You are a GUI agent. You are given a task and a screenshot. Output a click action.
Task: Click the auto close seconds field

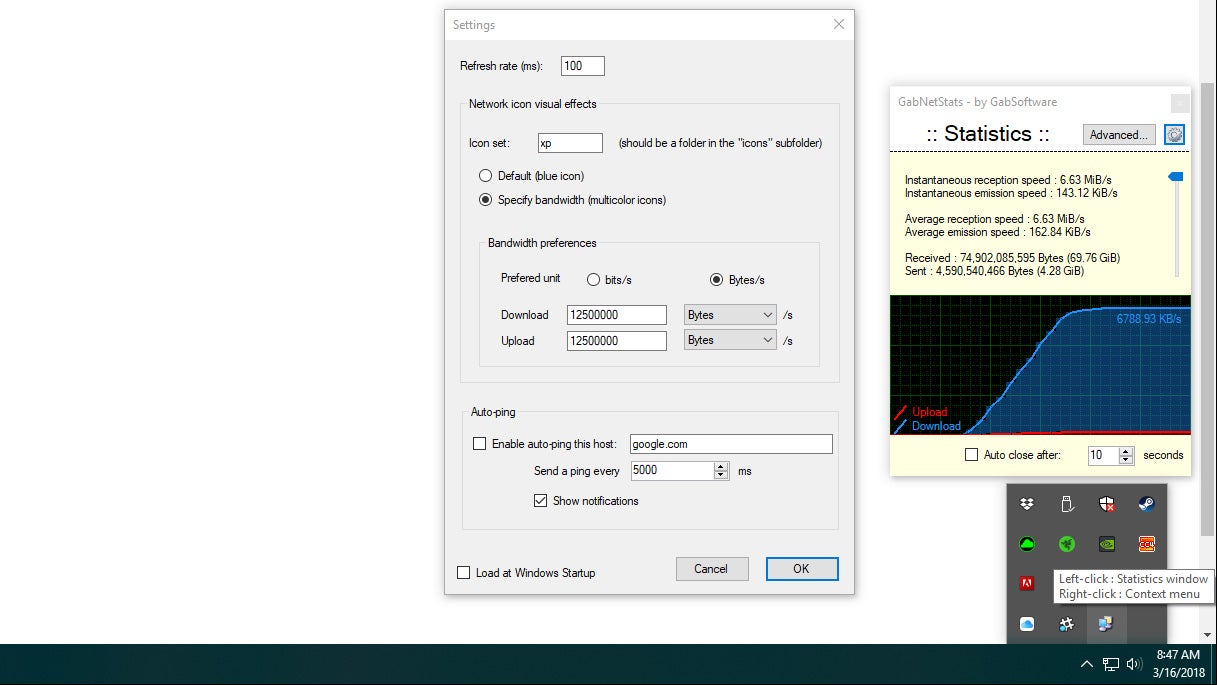tap(1104, 455)
